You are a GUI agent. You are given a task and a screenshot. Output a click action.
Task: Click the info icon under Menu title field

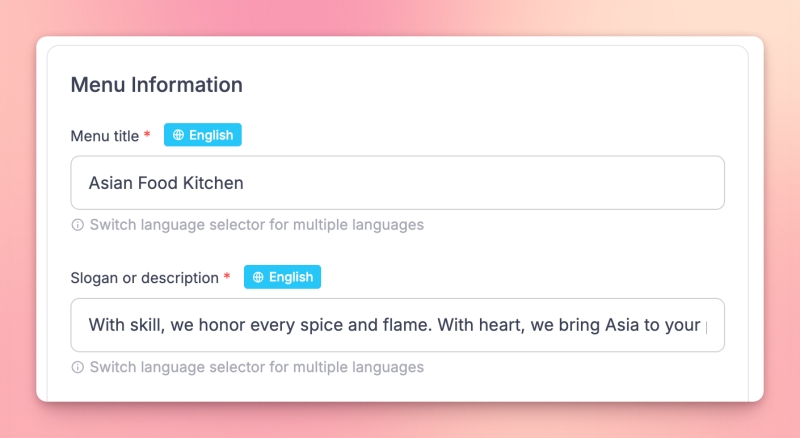tap(77, 225)
